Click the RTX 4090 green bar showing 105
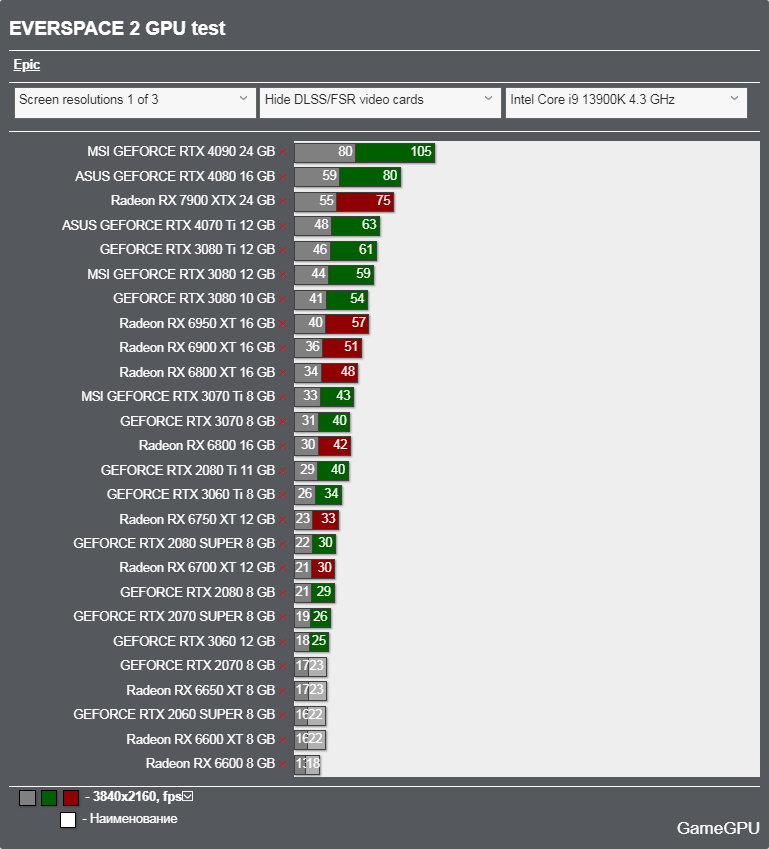769x849 pixels. (395, 152)
